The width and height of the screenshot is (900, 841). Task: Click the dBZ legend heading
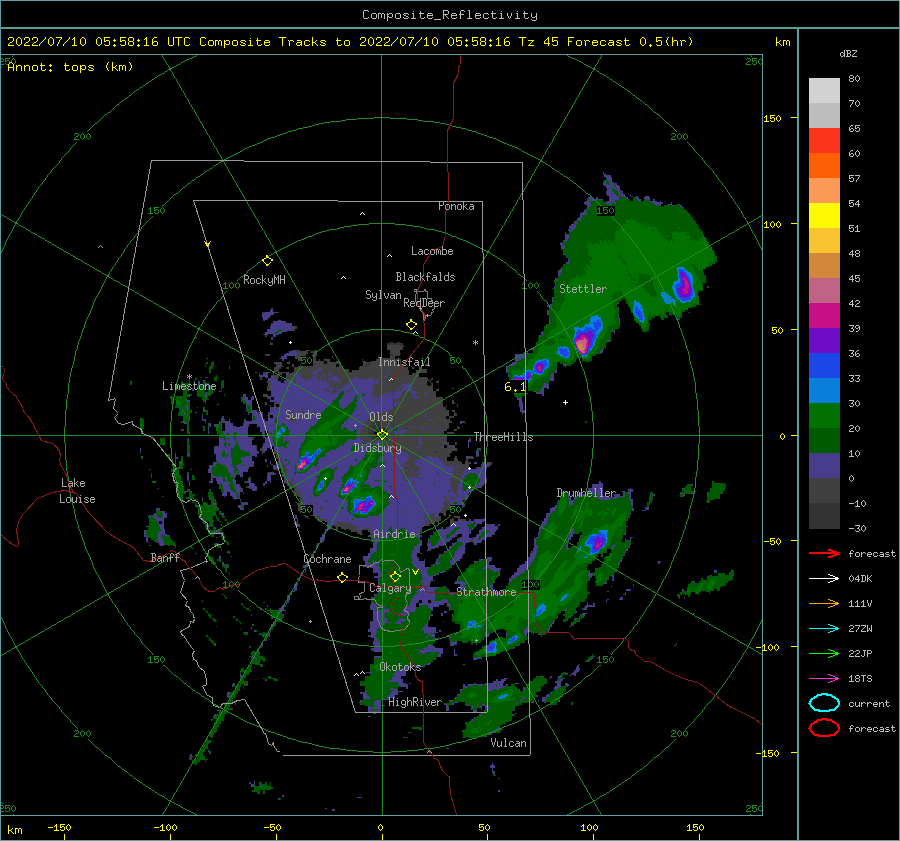pyautogui.click(x=848, y=54)
